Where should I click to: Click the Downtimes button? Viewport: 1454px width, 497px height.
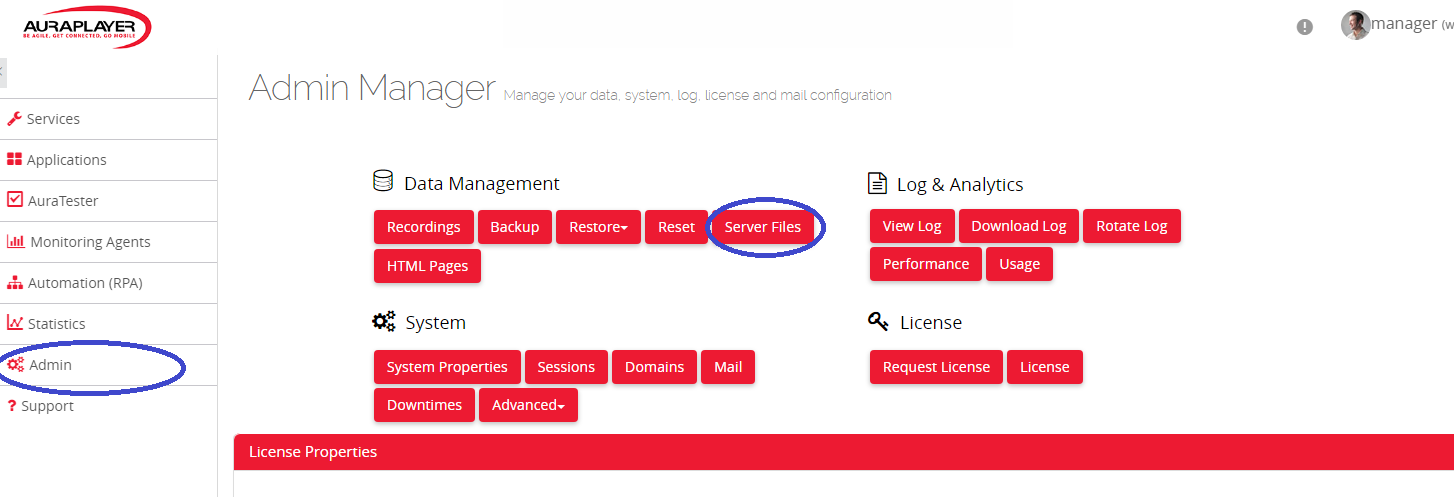click(x=425, y=405)
